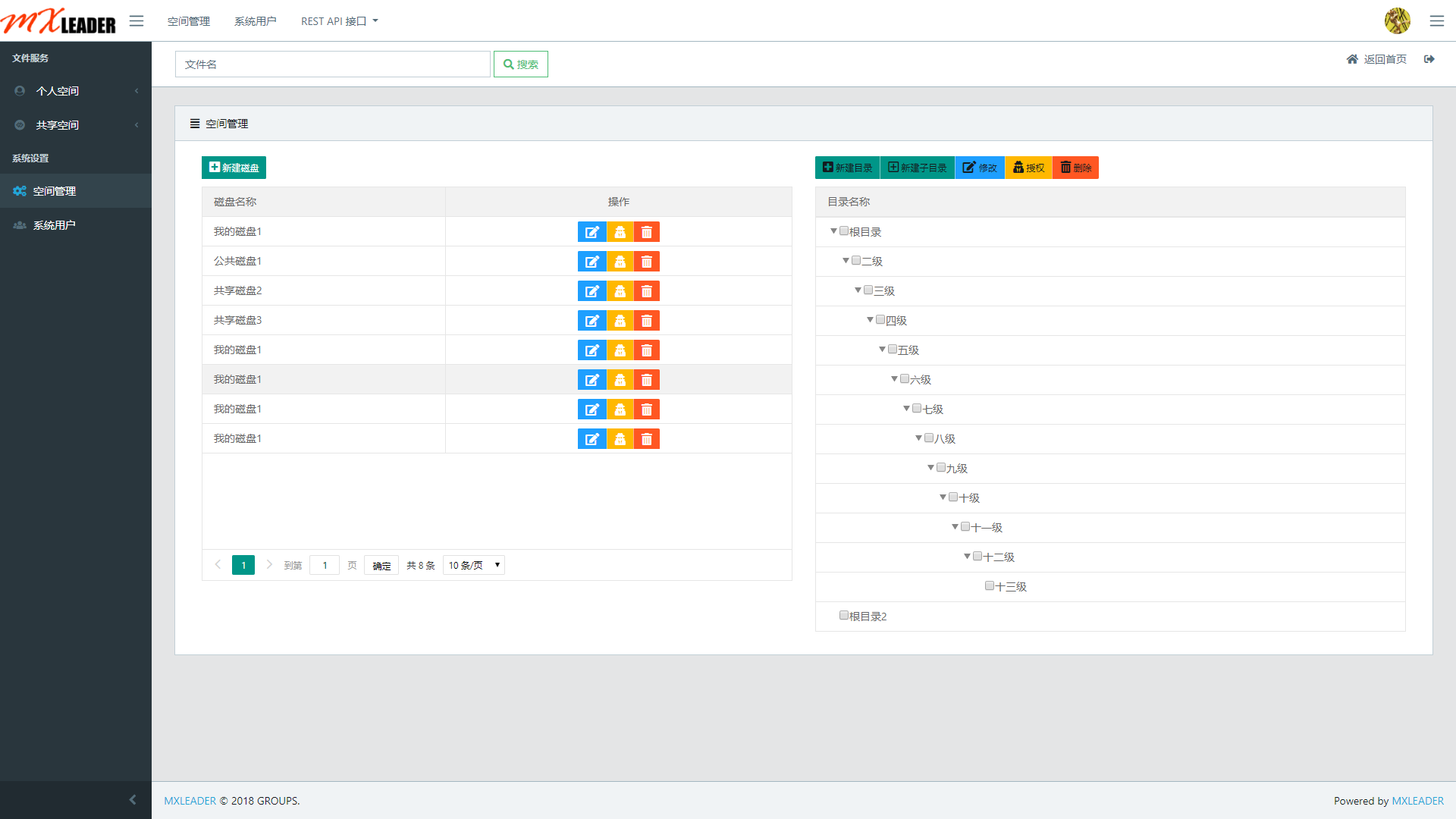
Task: Click delete icon for 共享磁盘3 row
Action: (x=647, y=321)
